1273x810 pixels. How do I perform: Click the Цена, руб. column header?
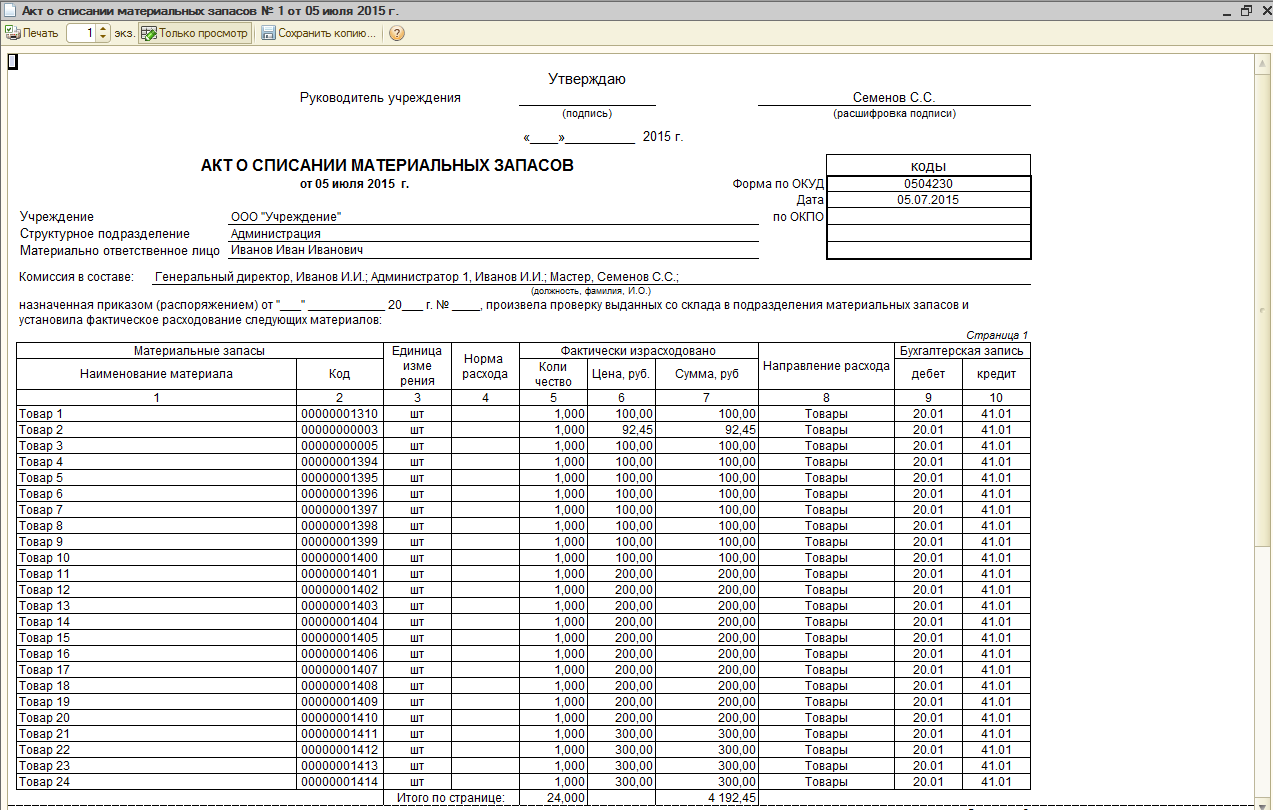point(621,374)
